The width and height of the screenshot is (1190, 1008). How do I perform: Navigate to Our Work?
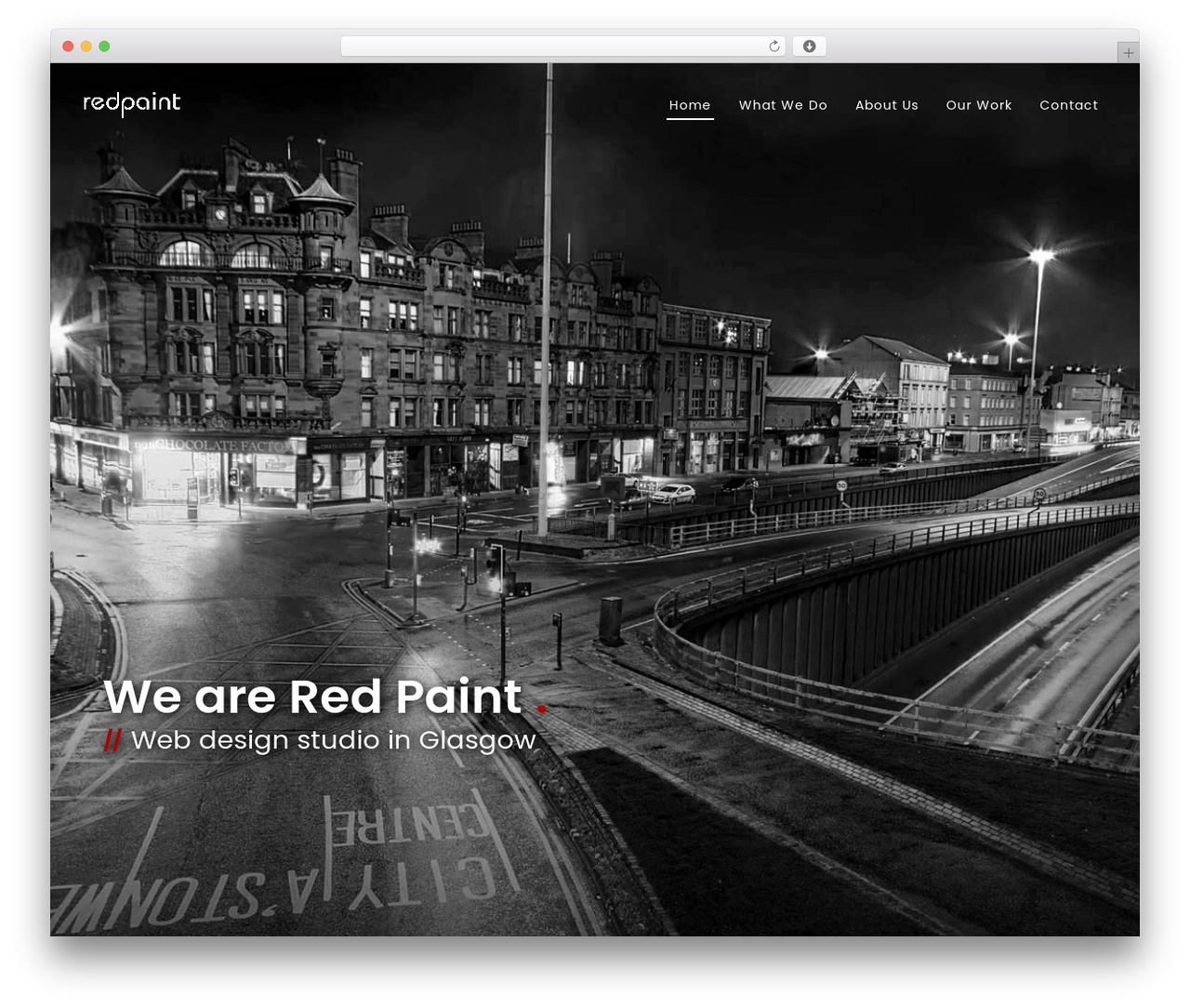pyautogui.click(x=979, y=105)
